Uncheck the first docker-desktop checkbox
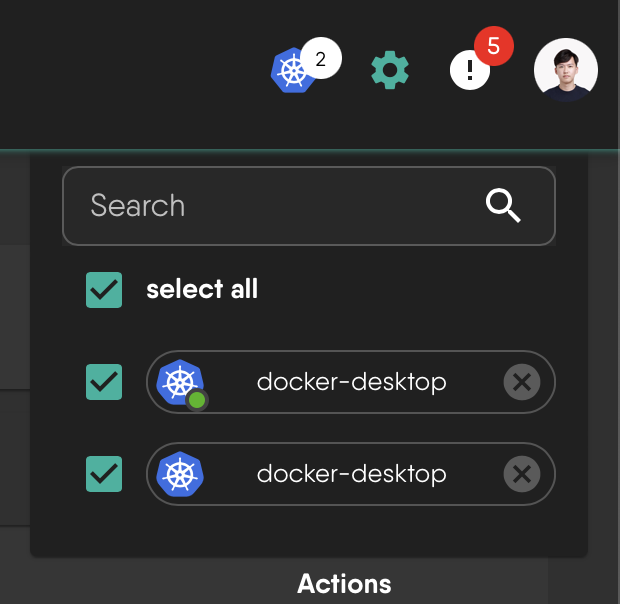 104,381
